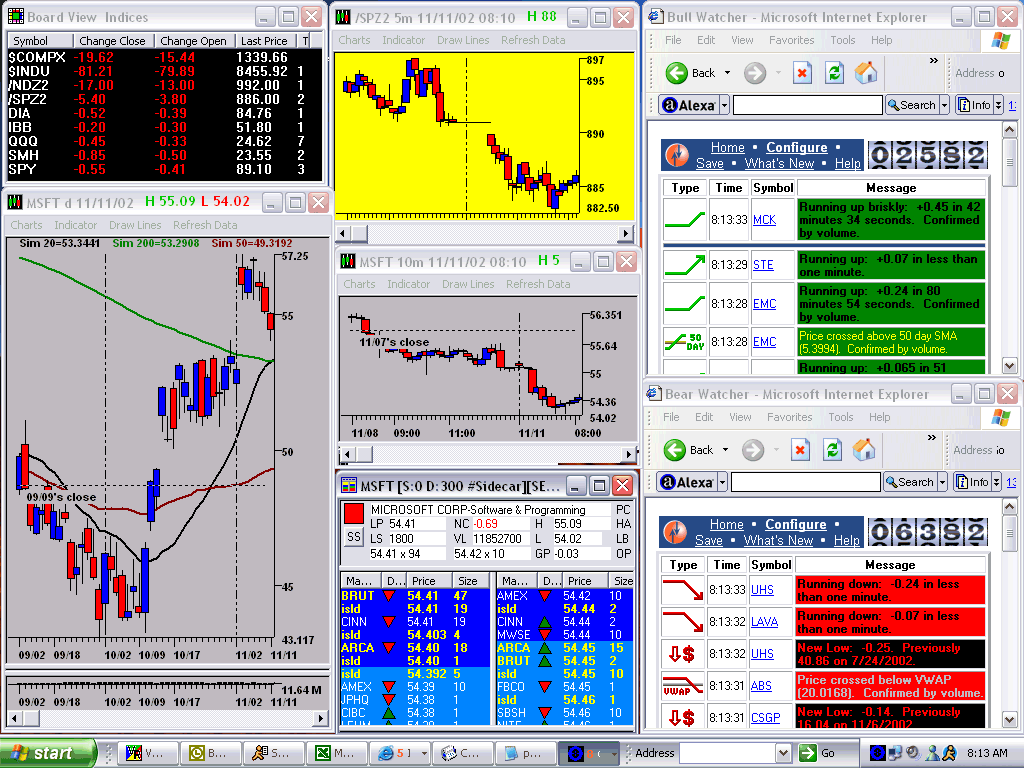Image resolution: width=1024 pixels, height=768 pixels.
Task: Click What's New link in Bear Watcher
Action: (x=778, y=540)
